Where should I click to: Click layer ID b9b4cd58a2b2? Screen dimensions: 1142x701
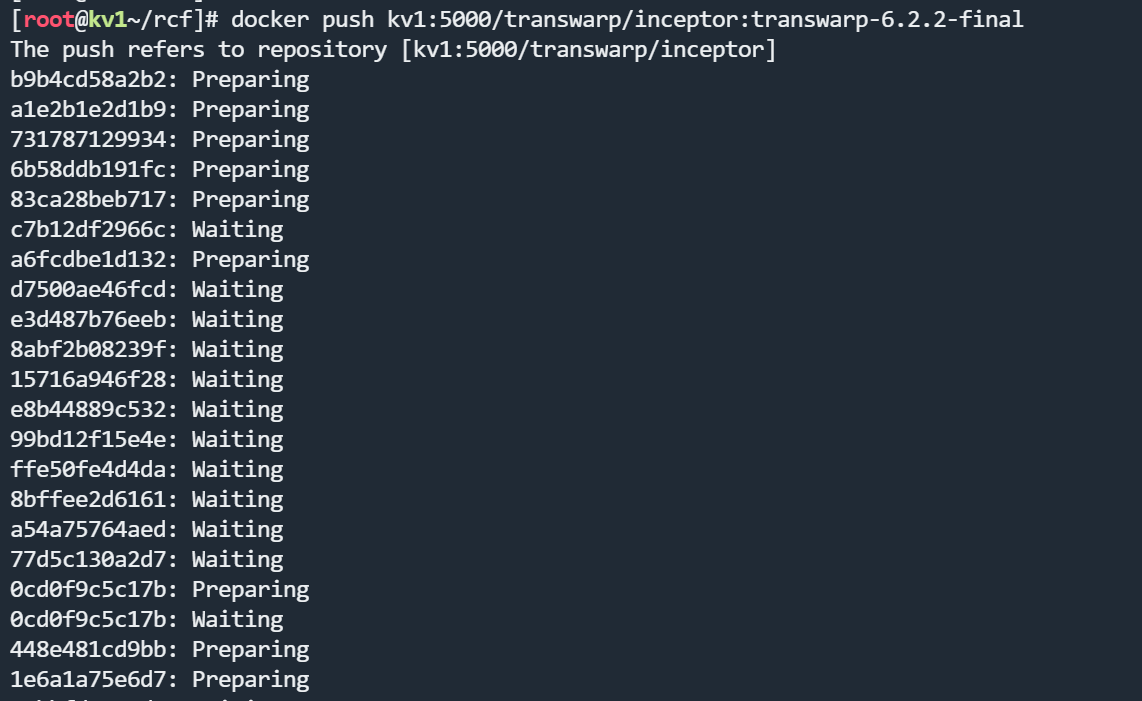(x=94, y=79)
